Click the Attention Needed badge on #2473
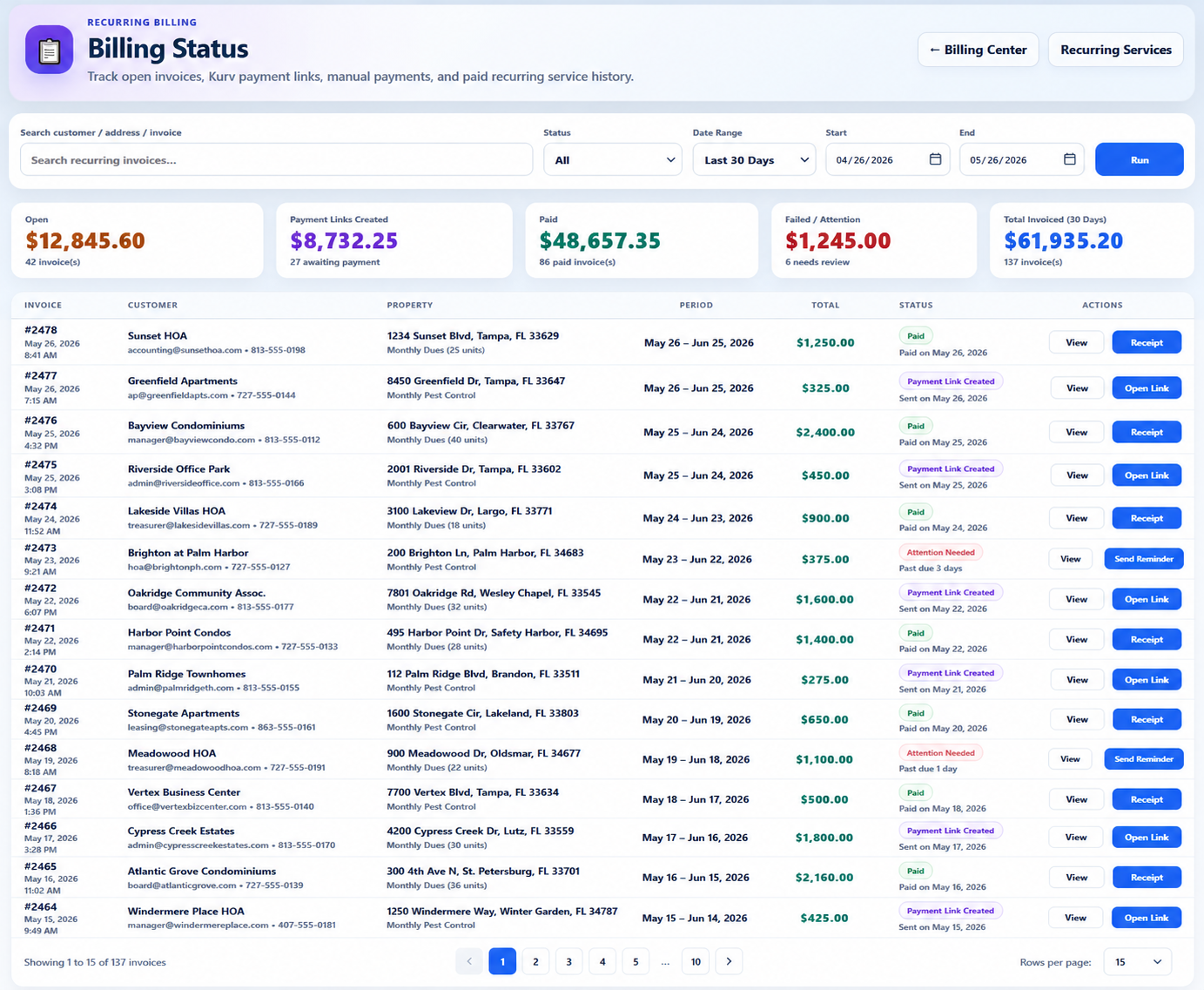 (940, 552)
